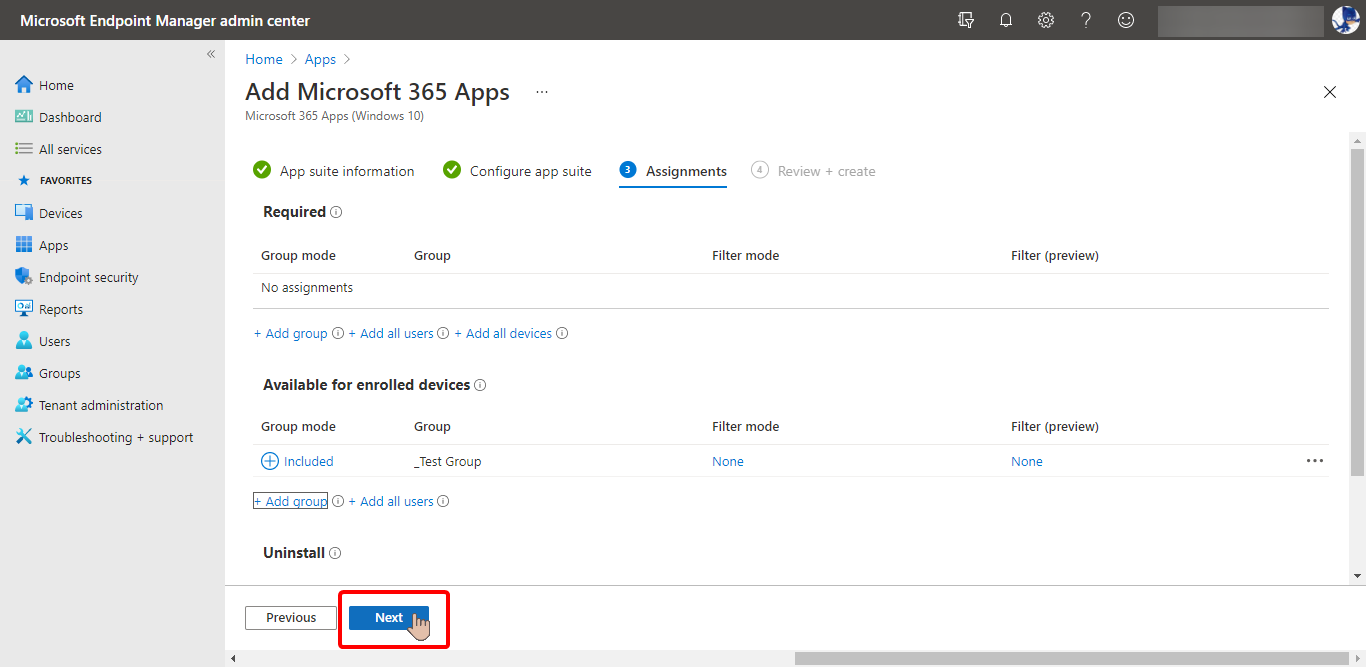
Task: Click info icon beside Required heading
Action: (336, 212)
